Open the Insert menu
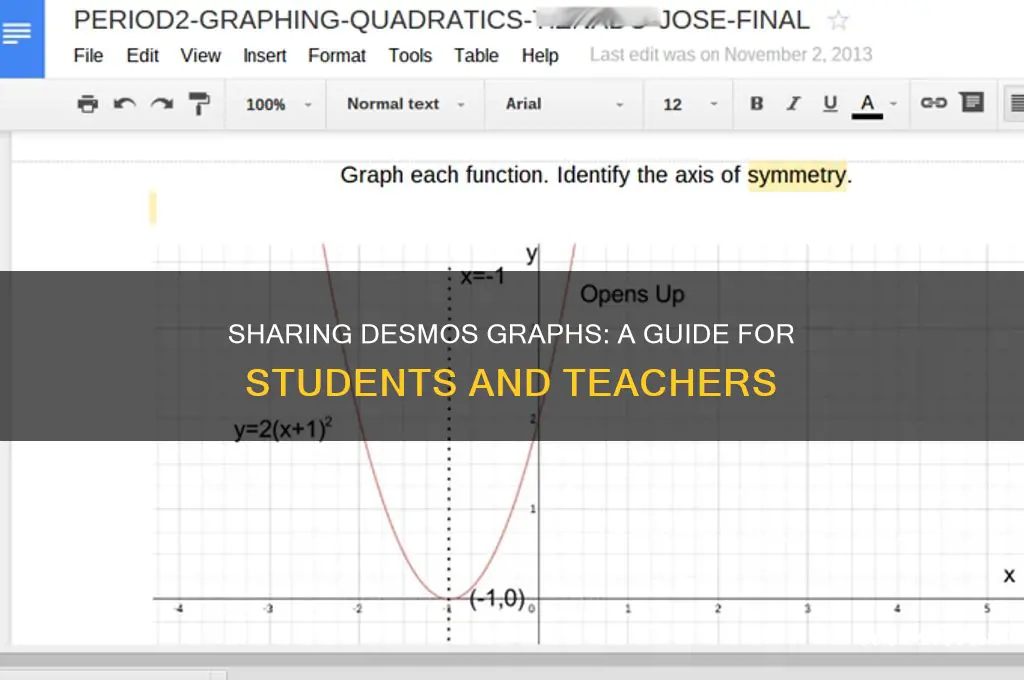The image size is (1024, 680). click(264, 56)
